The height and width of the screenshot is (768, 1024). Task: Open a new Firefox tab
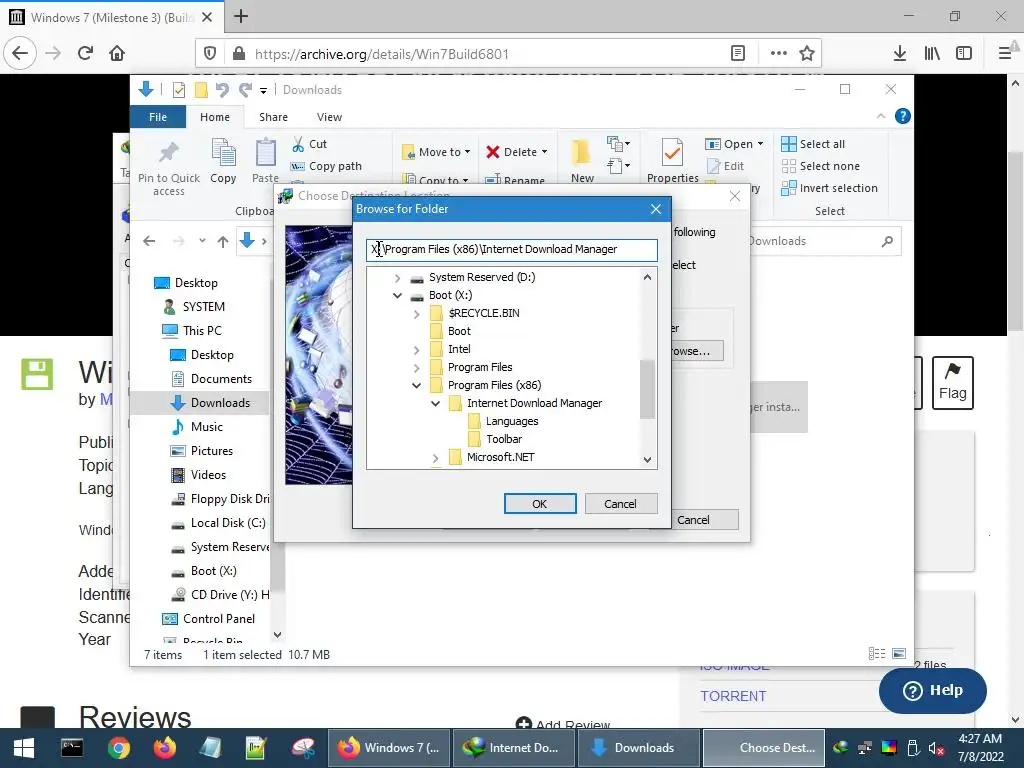coord(241,16)
